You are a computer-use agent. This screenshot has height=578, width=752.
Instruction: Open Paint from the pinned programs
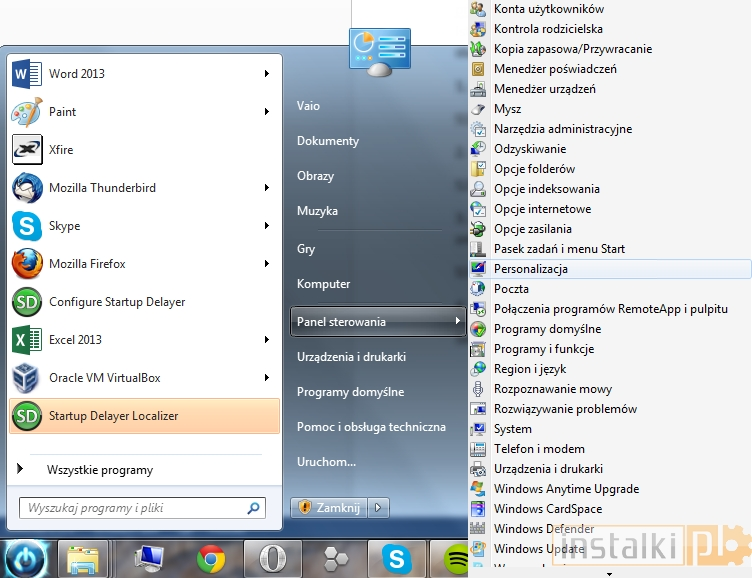pos(26,112)
